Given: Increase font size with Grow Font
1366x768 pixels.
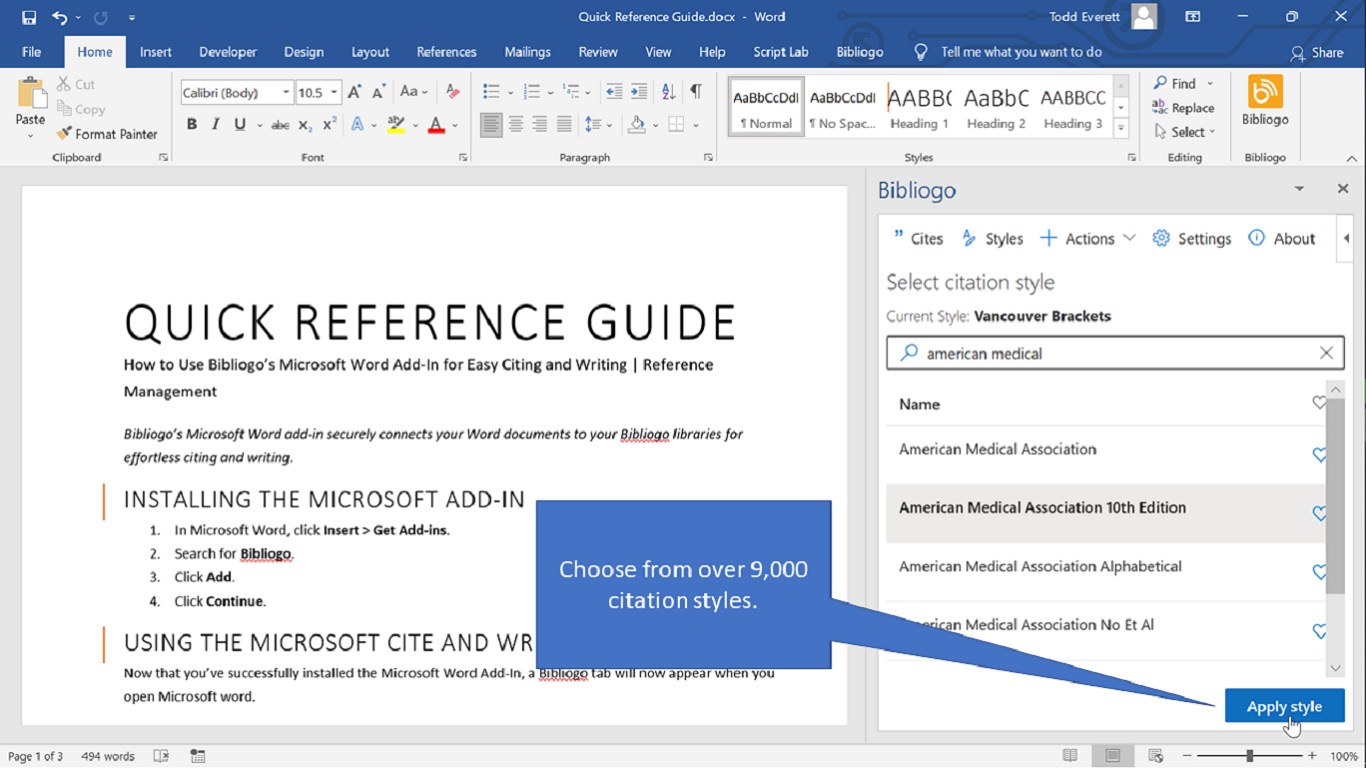Looking at the screenshot, I should [354, 92].
